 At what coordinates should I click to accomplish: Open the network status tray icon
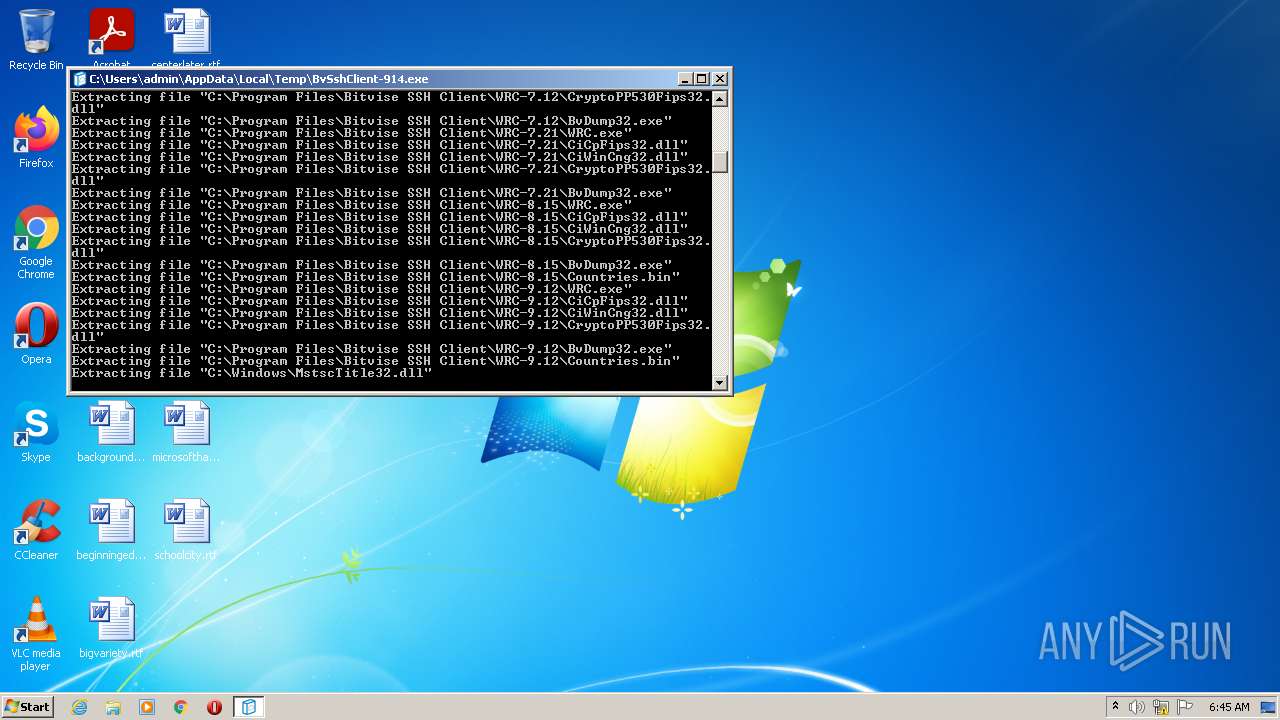1161,707
